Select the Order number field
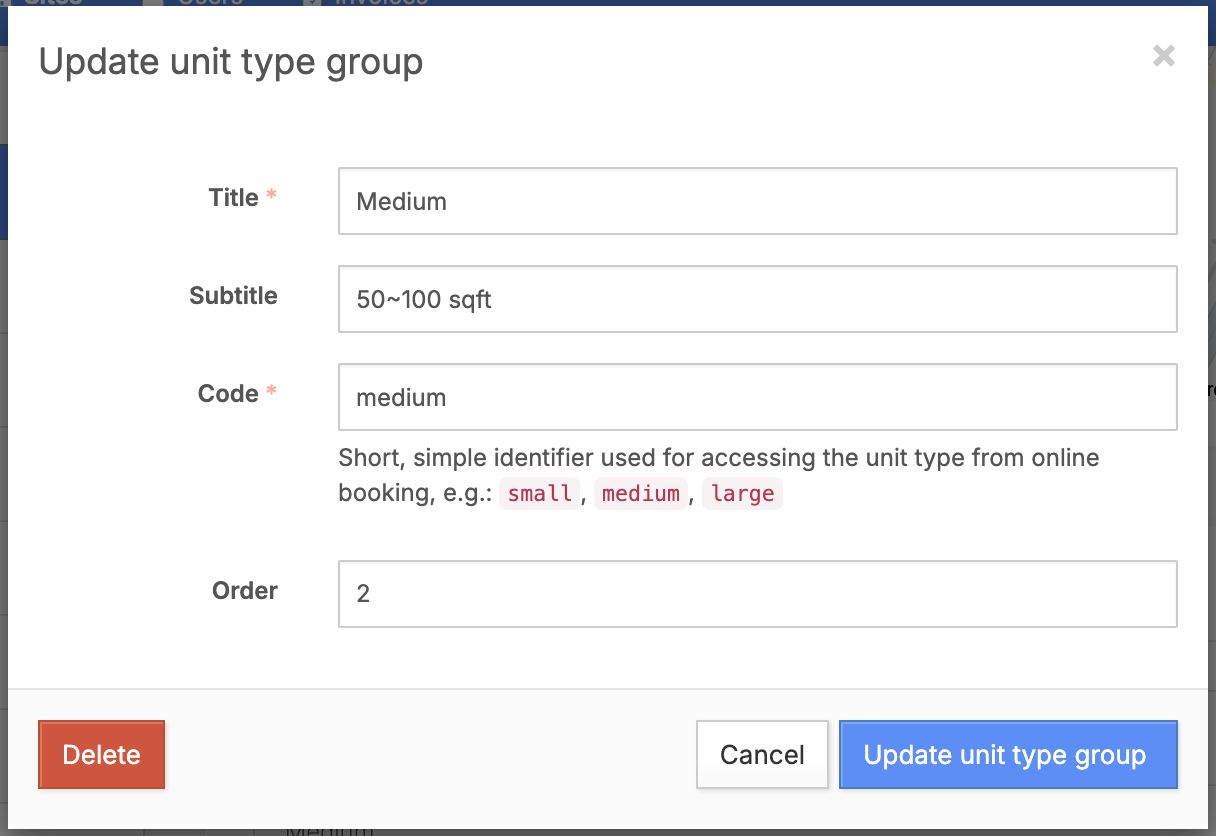 (757, 594)
